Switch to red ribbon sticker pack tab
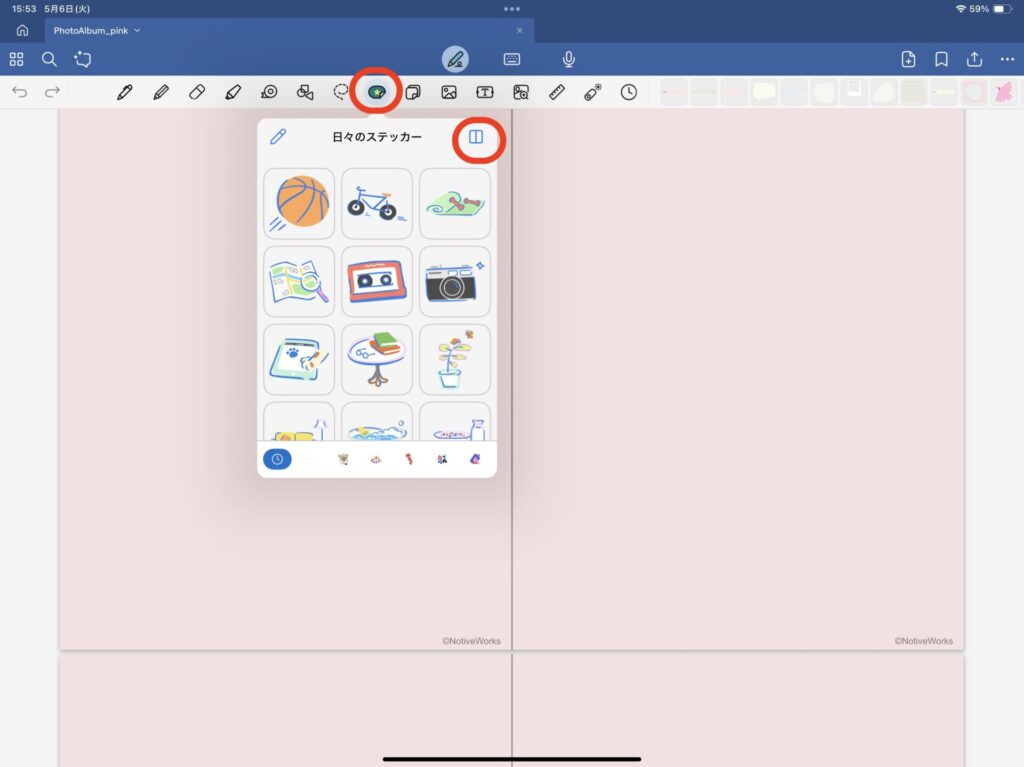 (x=409, y=459)
